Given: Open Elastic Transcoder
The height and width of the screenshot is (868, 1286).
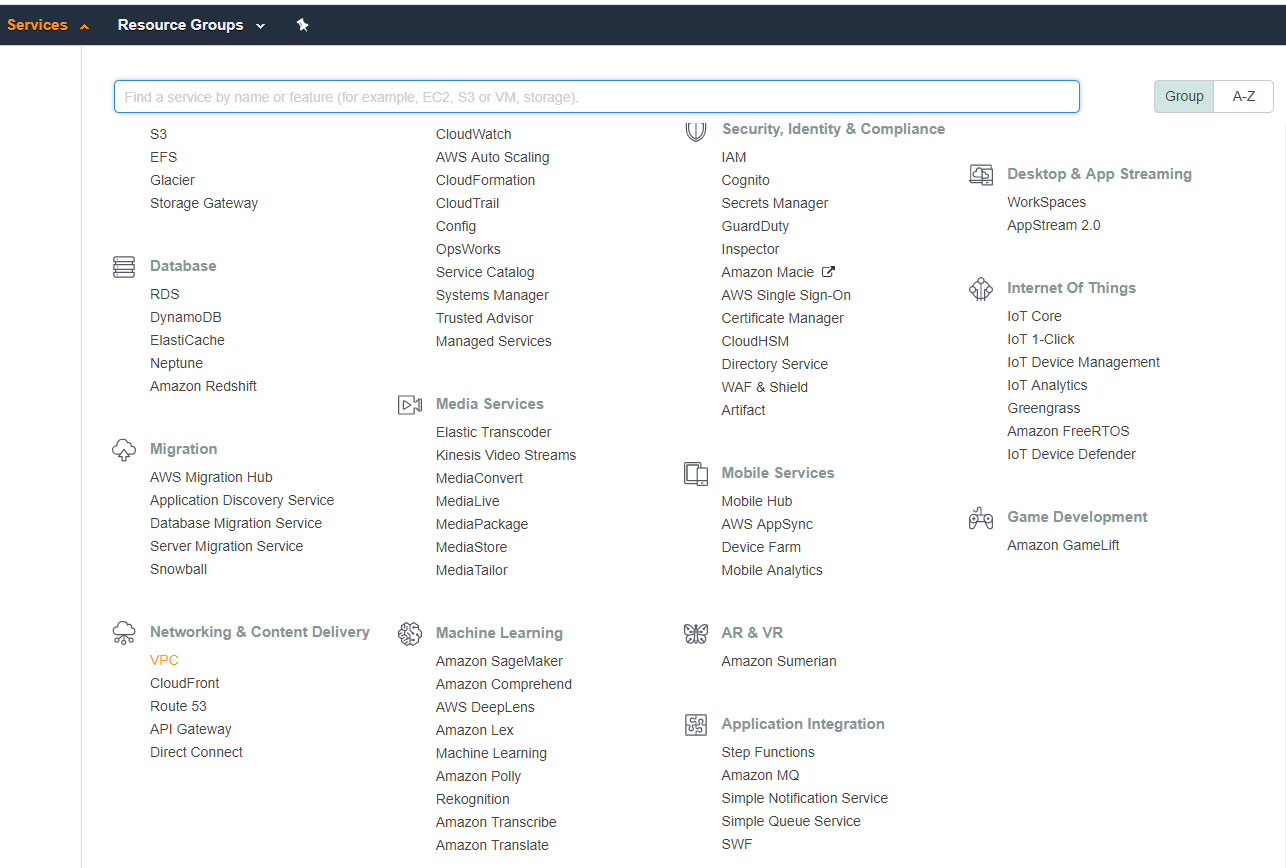Looking at the screenshot, I should tap(494, 432).
